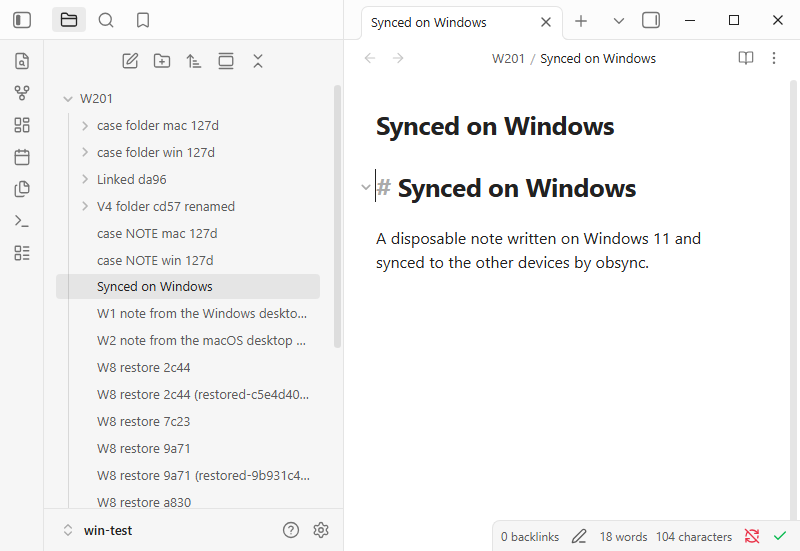Image resolution: width=800 pixels, height=551 pixels.
Task: Navigate forward in history
Action: pyautogui.click(x=398, y=58)
